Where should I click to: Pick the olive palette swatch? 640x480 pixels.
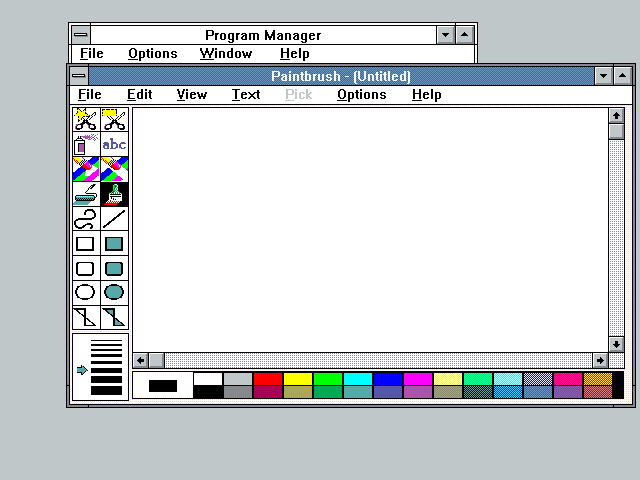click(298, 392)
